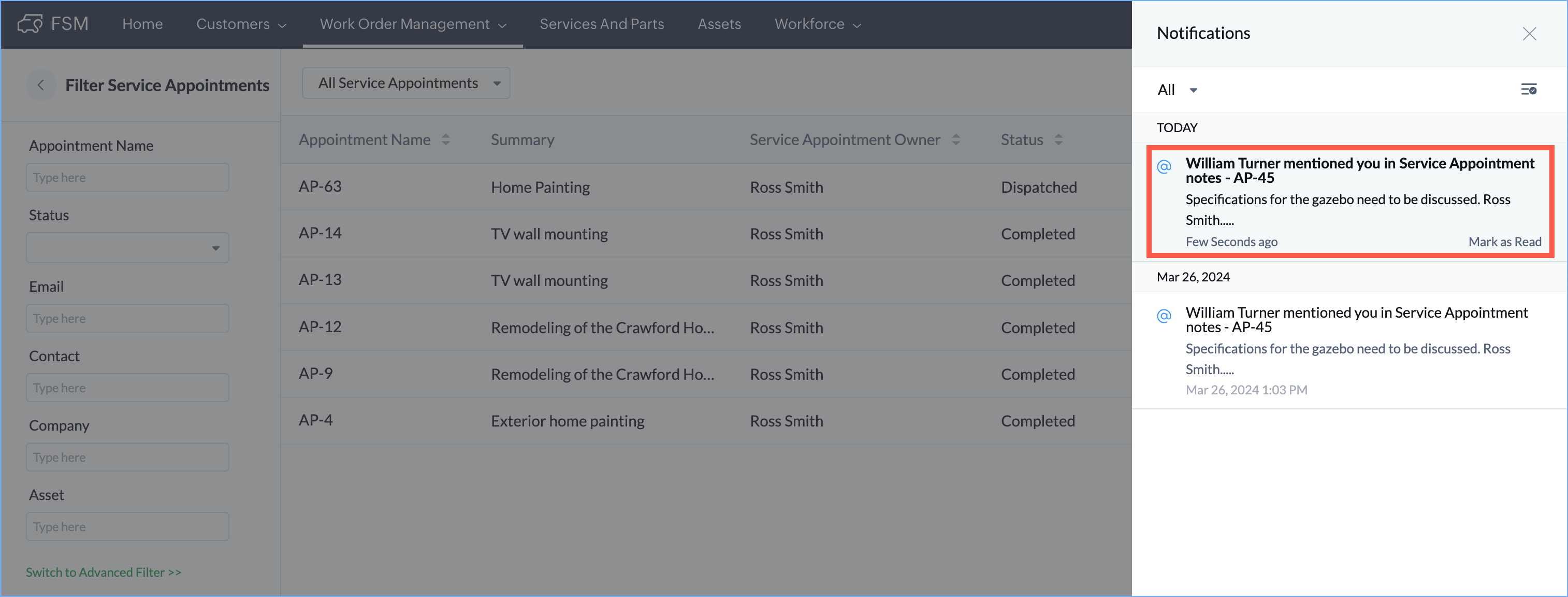Expand the All notifications filter dropdown

[x=1177, y=90]
